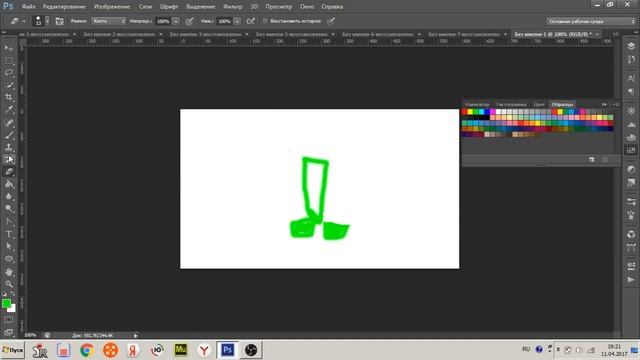Select the Hand tool
640x360 pixels.
[x=9, y=272]
